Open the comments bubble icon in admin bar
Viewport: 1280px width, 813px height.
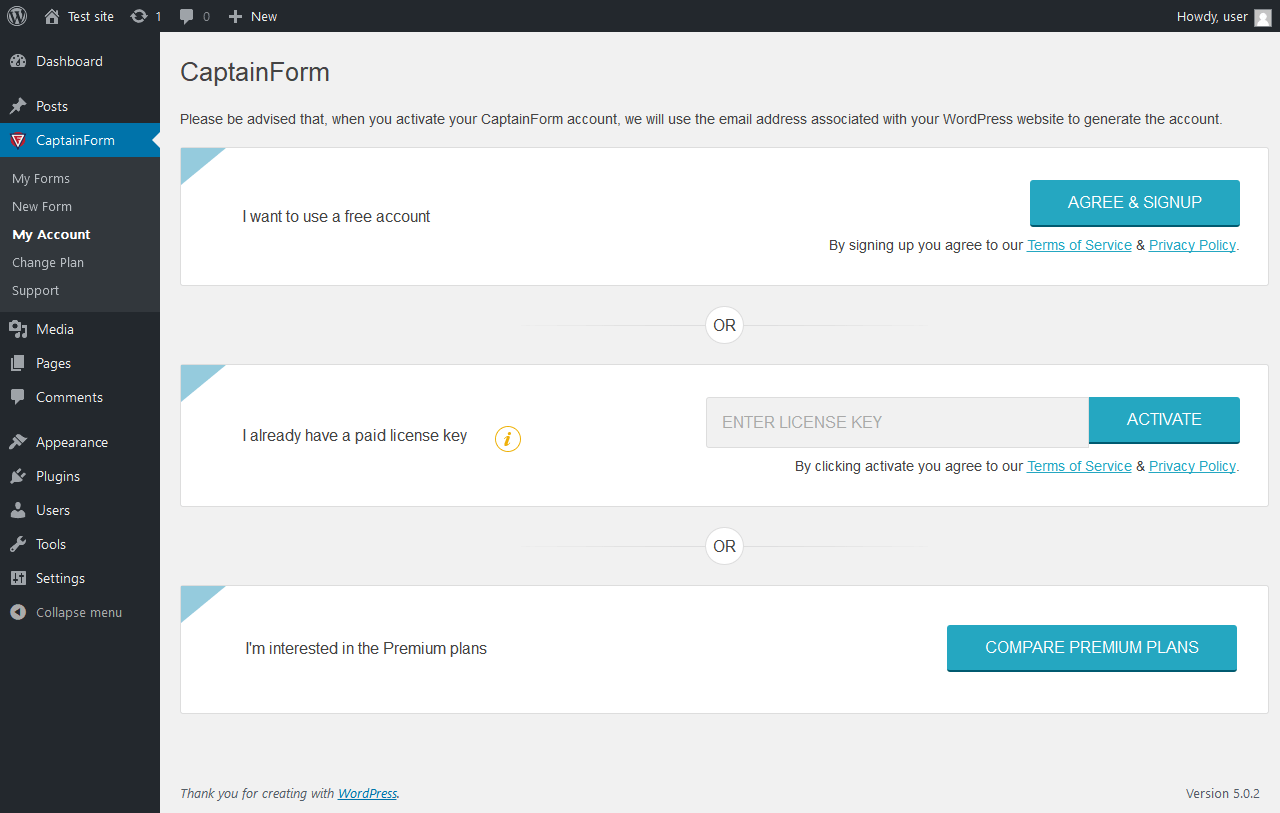[187, 16]
